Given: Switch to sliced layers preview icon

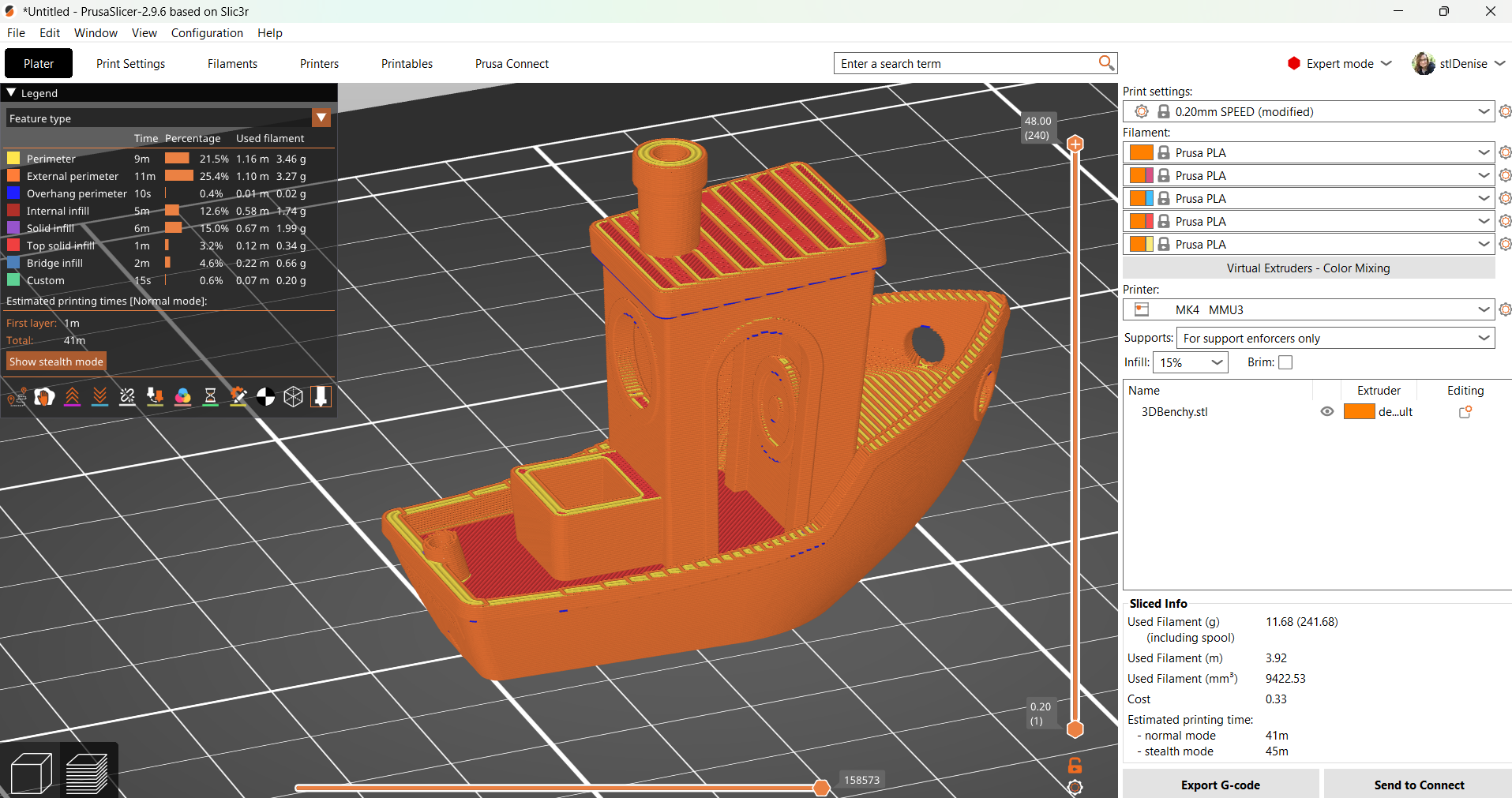Looking at the screenshot, I should point(87,773).
